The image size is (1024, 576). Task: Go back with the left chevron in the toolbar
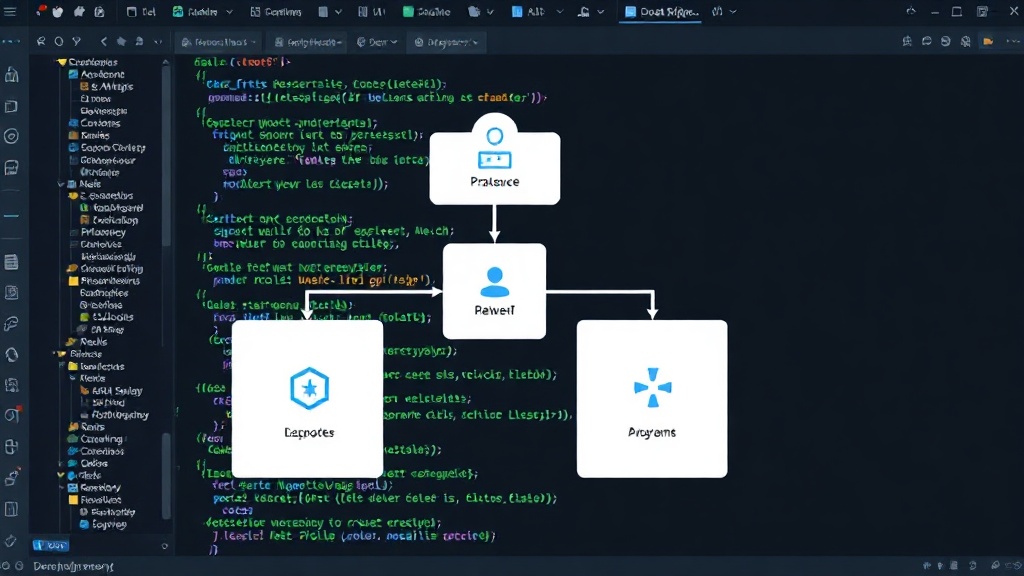coord(104,42)
